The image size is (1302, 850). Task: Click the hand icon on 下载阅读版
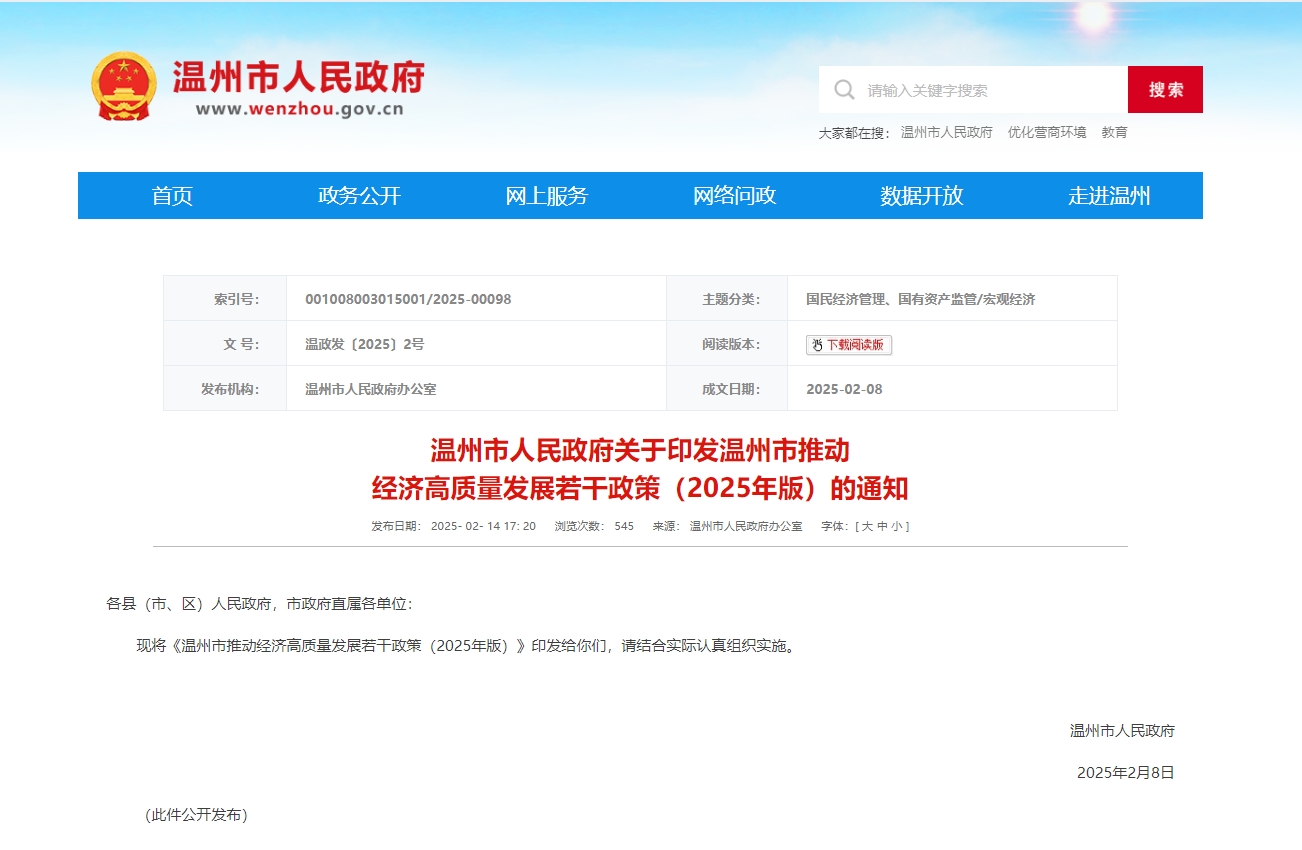coord(817,345)
